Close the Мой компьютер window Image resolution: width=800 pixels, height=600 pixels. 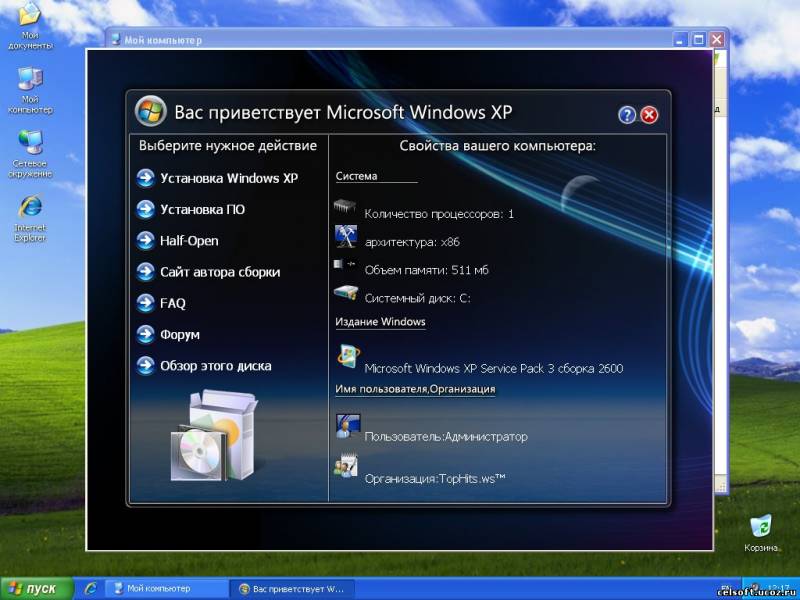point(717,40)
